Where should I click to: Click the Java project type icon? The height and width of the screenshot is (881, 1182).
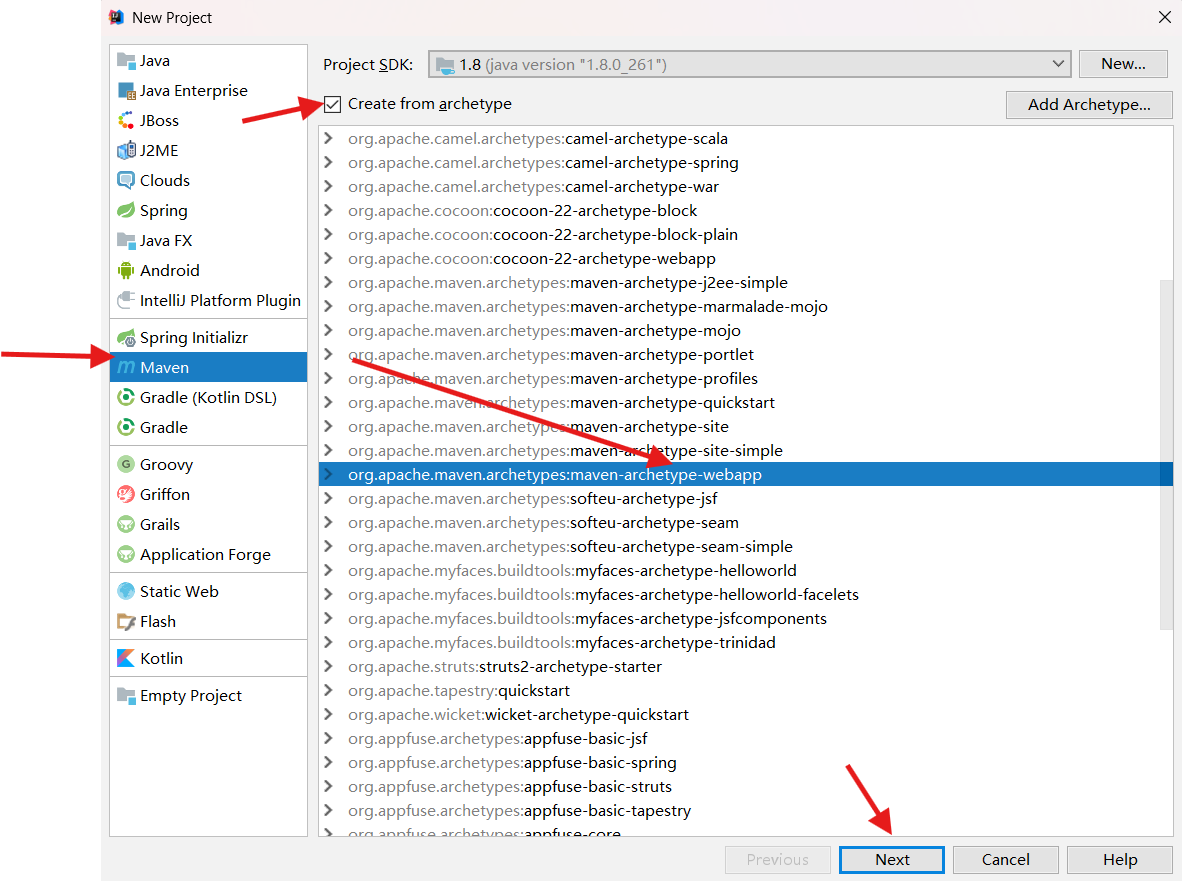point(126,60)
